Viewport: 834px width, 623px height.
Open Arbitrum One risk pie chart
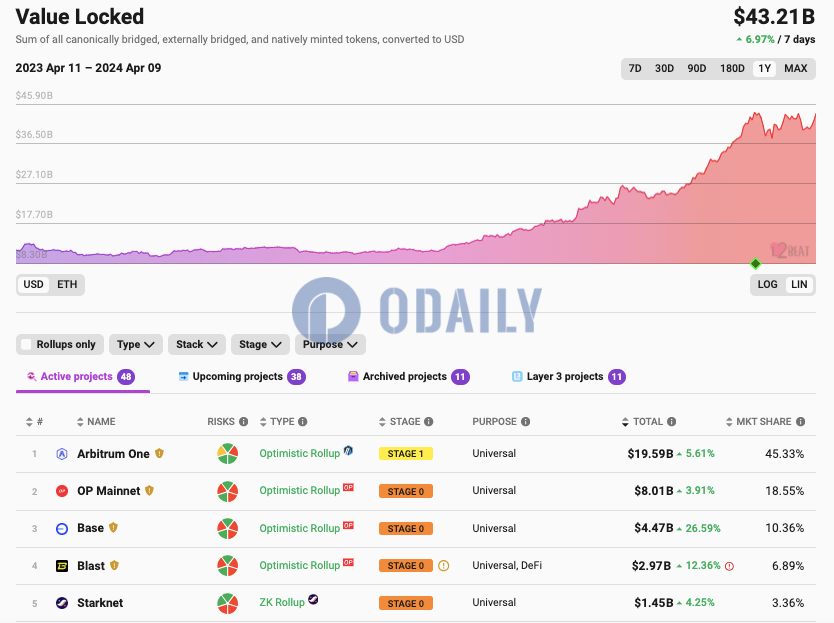click(x=228, y=454)
